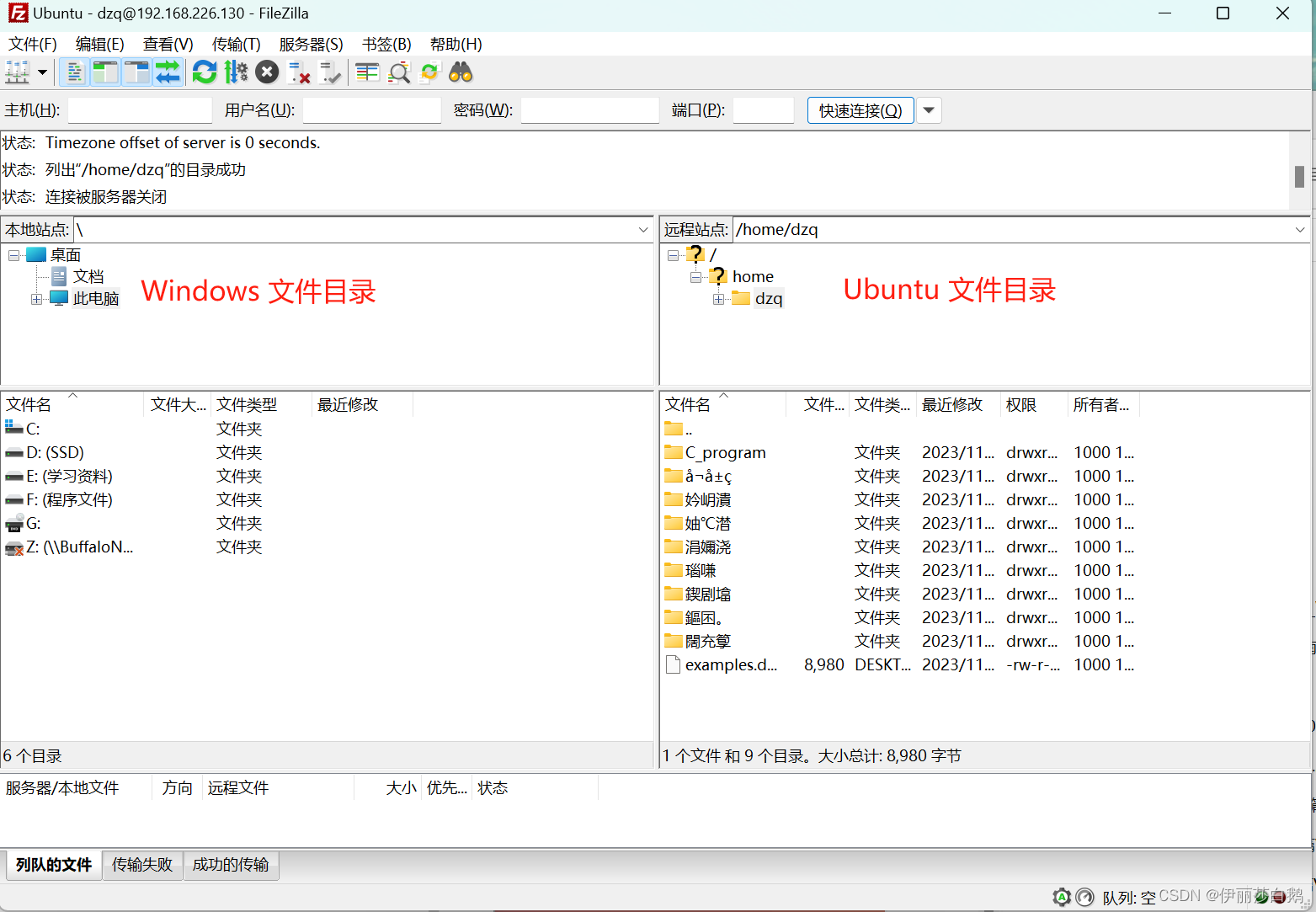
Task: Click the 用户名(U) username field
Action: (372, 110)
